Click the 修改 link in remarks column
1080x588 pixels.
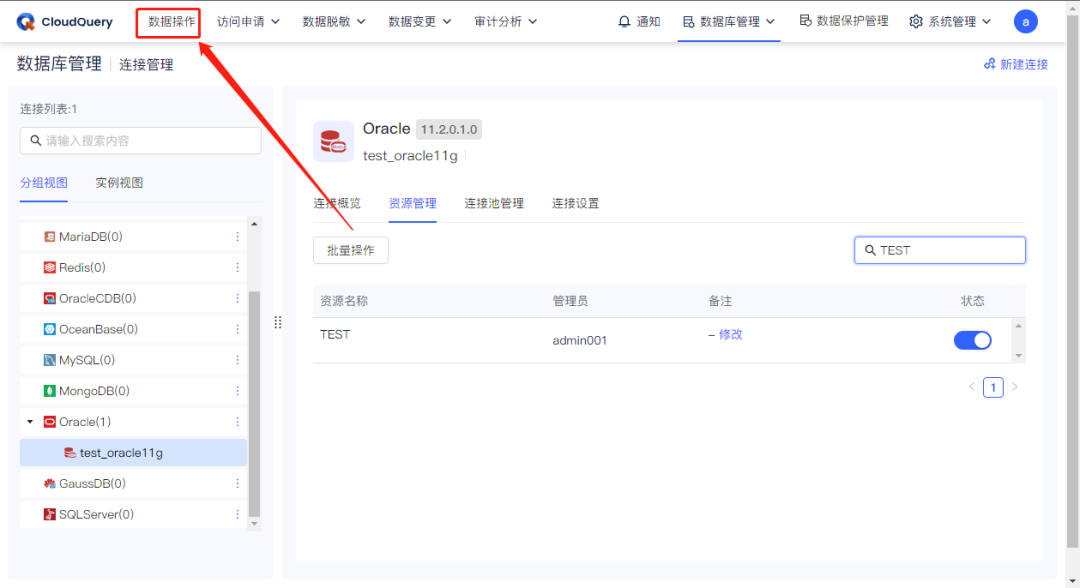click(730, 334)
